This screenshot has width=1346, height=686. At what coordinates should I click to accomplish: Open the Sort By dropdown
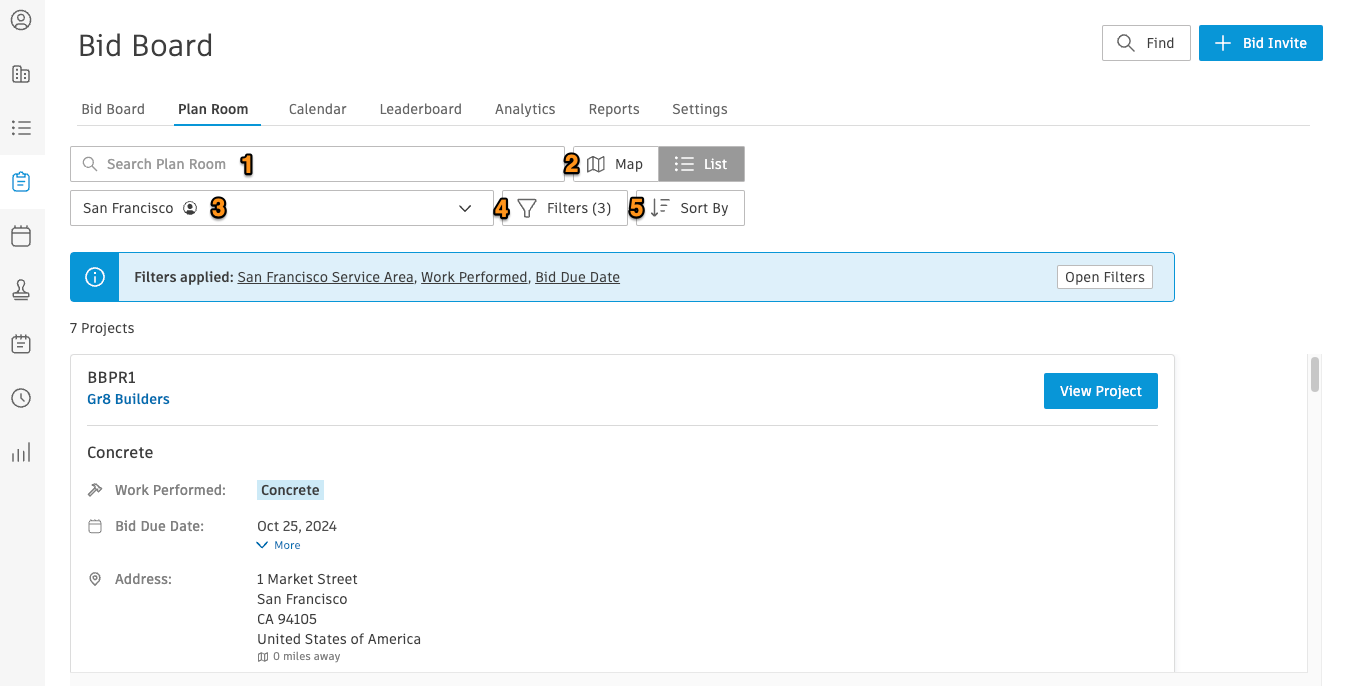point(689,207)
